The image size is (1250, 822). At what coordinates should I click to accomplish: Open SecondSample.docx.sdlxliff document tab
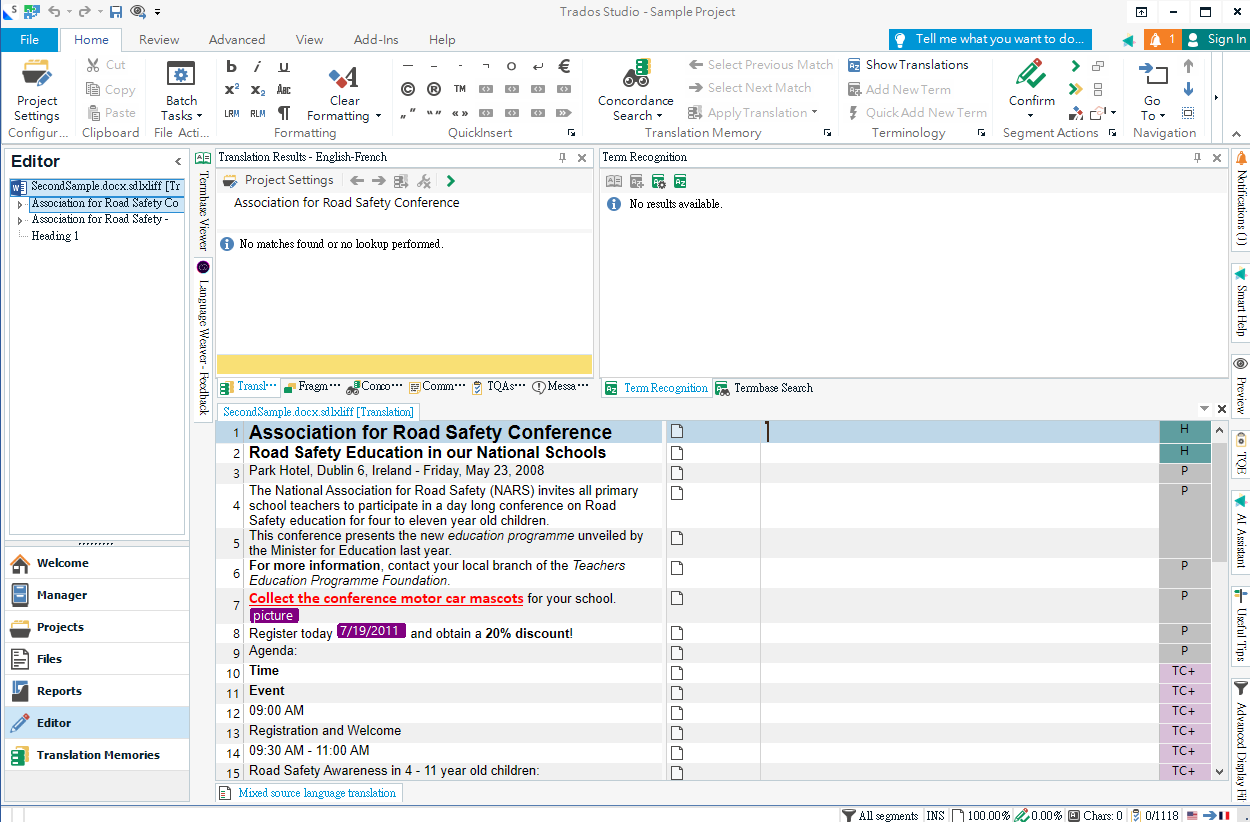coord(318,412)
